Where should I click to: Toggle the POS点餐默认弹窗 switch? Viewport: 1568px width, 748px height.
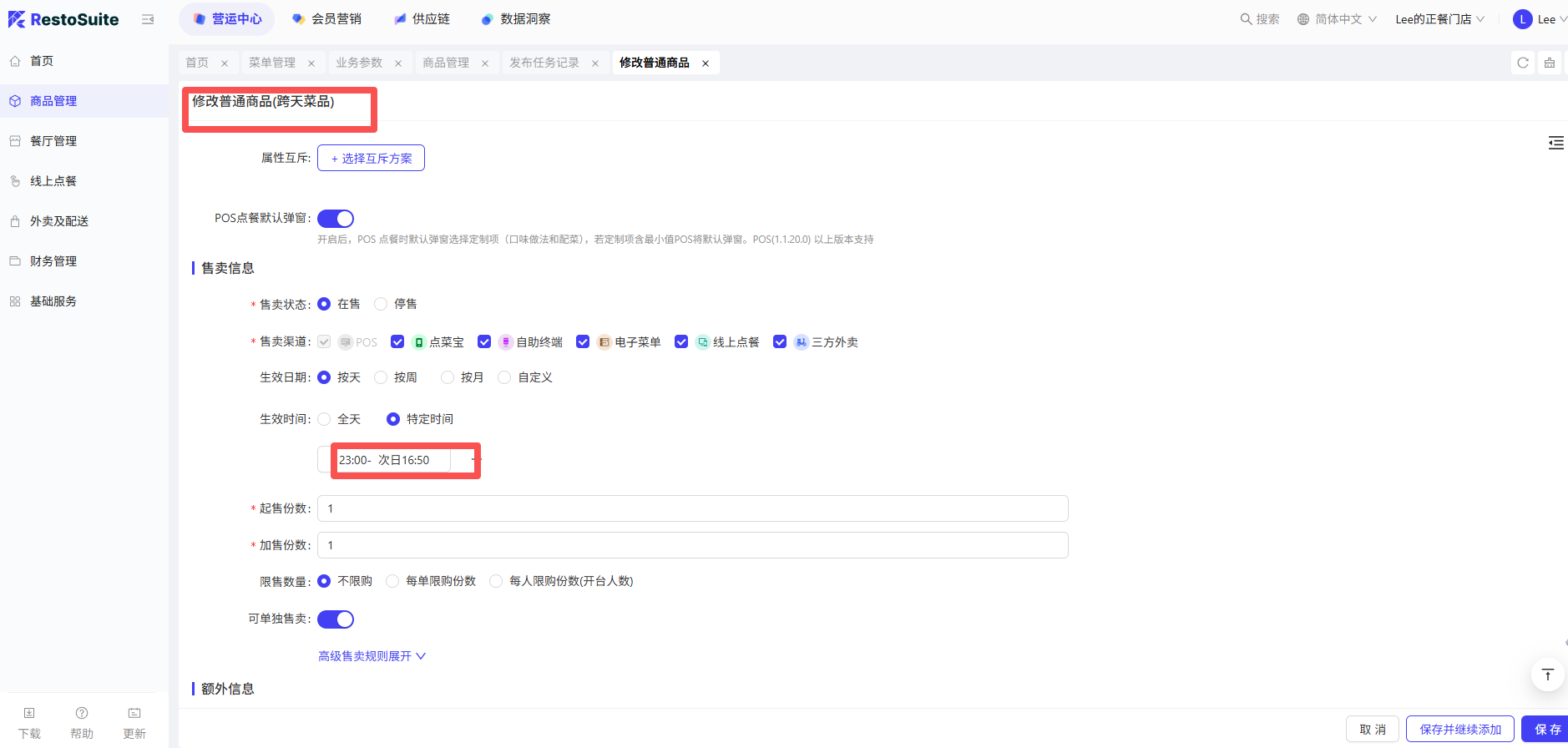click(336, 219)
